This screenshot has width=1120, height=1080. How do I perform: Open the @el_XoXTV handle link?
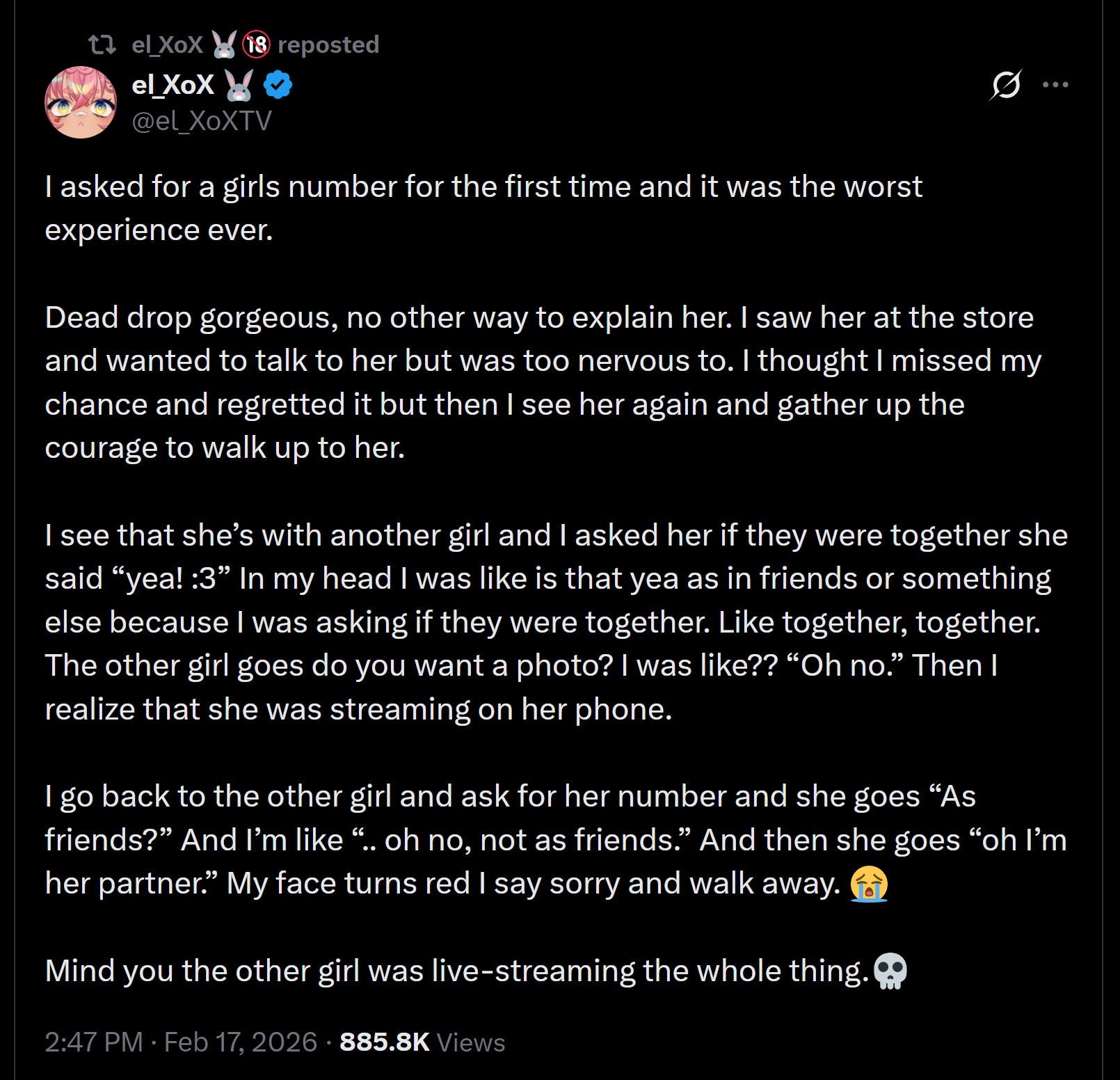point(202,120)
